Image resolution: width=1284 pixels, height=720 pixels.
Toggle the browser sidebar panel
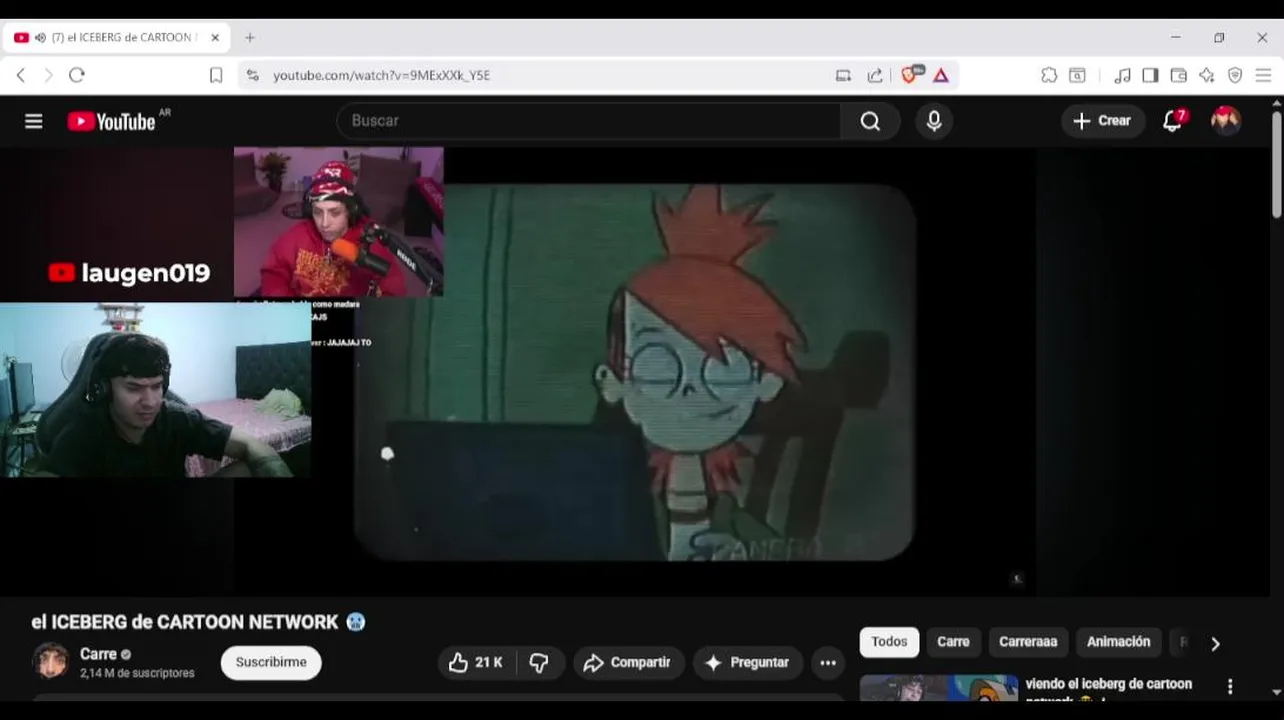[x=1150, y=75]
